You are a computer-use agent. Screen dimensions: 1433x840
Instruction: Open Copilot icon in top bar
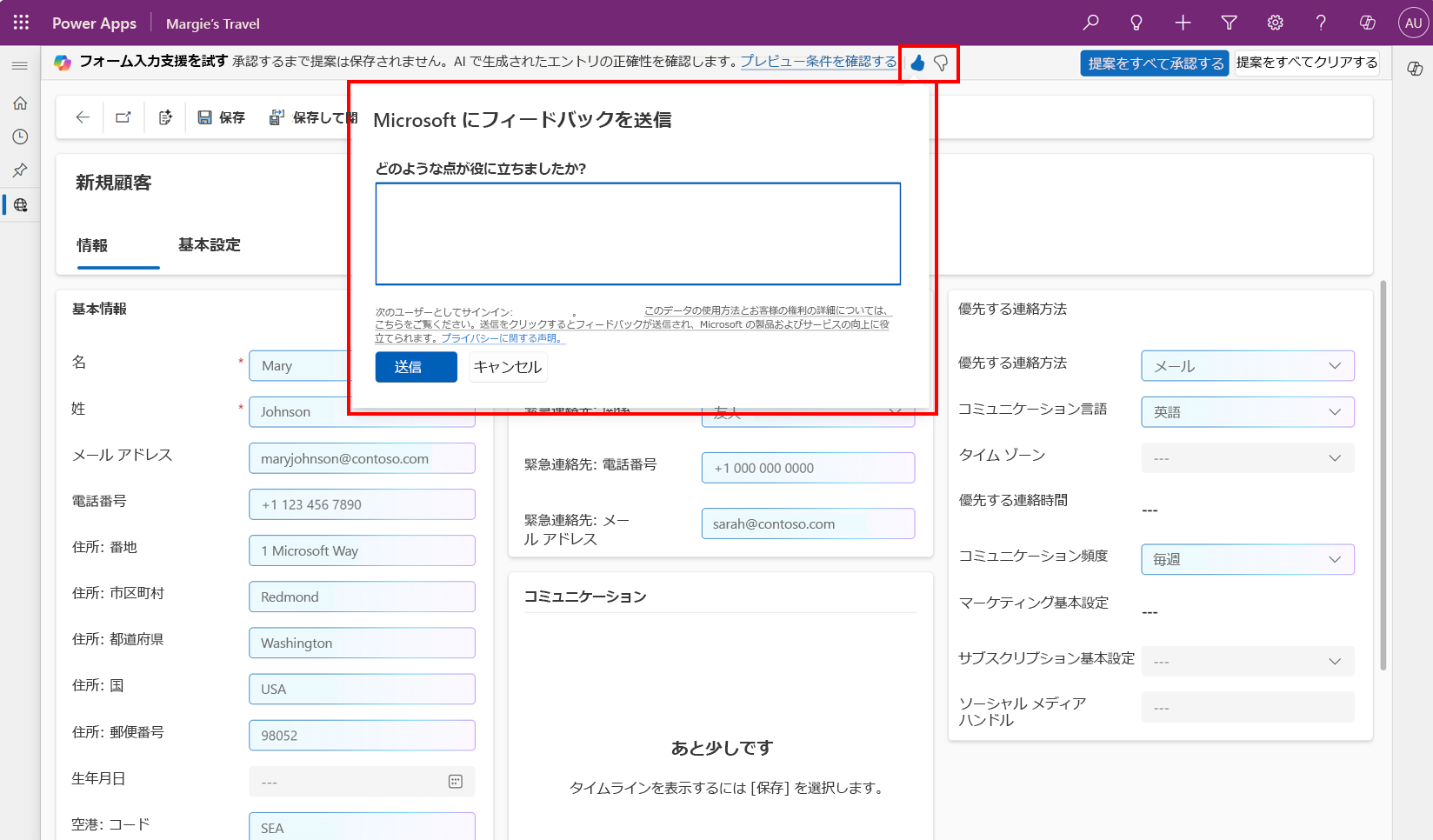pos(1367,23)
